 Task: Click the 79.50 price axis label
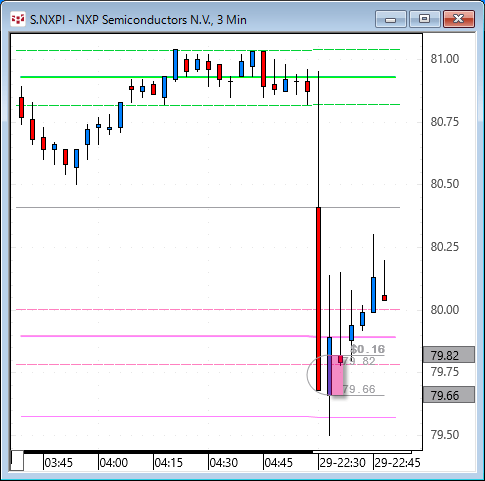(445, 434)
